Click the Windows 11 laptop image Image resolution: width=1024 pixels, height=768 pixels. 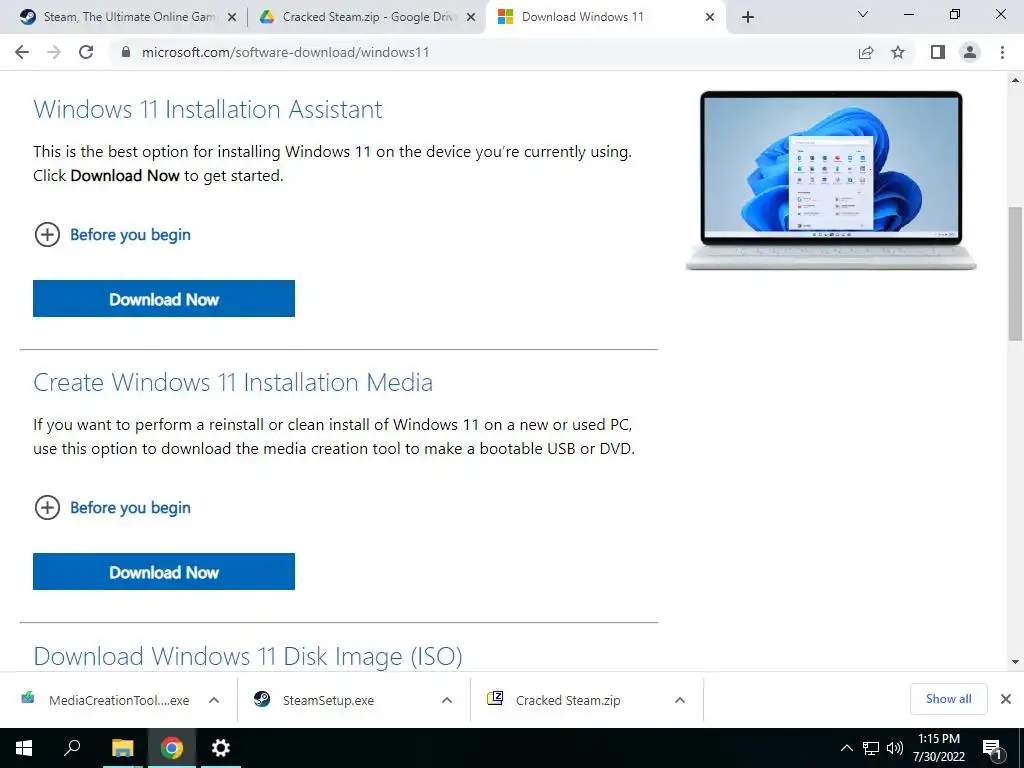point(831,180)
